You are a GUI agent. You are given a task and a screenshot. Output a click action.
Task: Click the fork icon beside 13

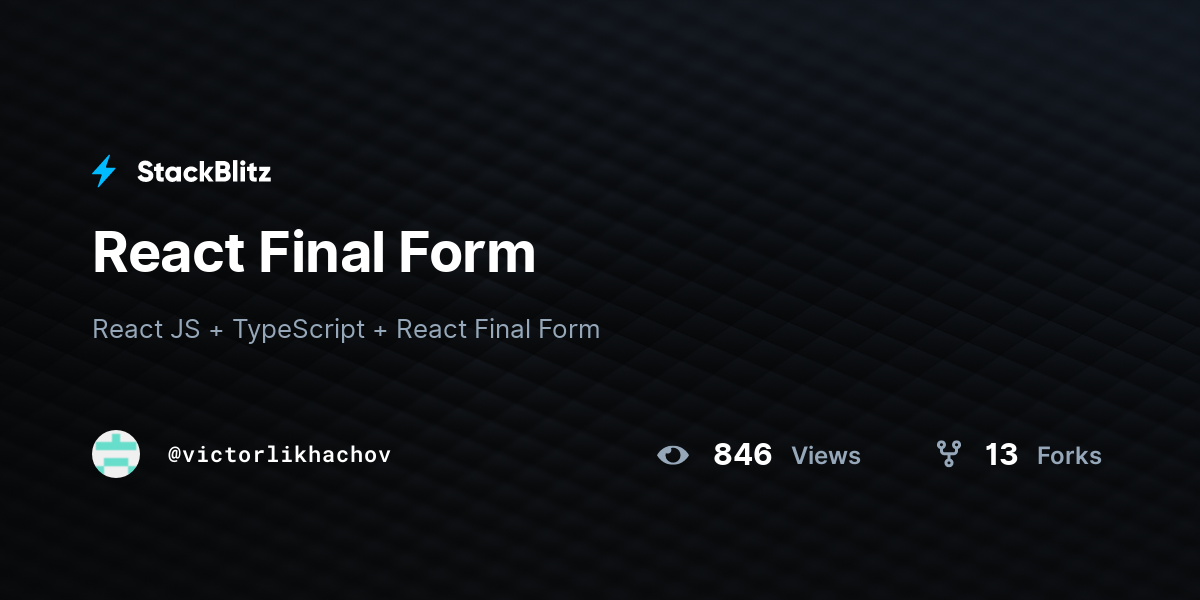[x=948, y=454]
